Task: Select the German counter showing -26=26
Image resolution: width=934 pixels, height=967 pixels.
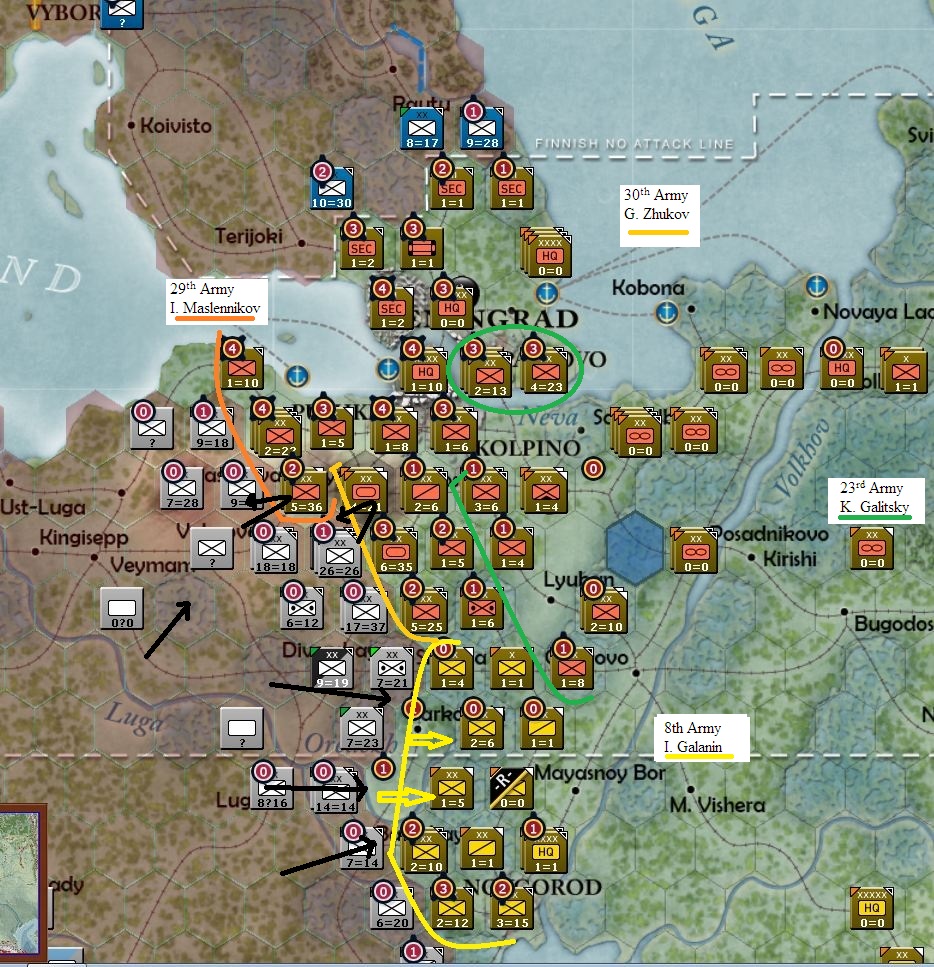Action: point(337,555)
